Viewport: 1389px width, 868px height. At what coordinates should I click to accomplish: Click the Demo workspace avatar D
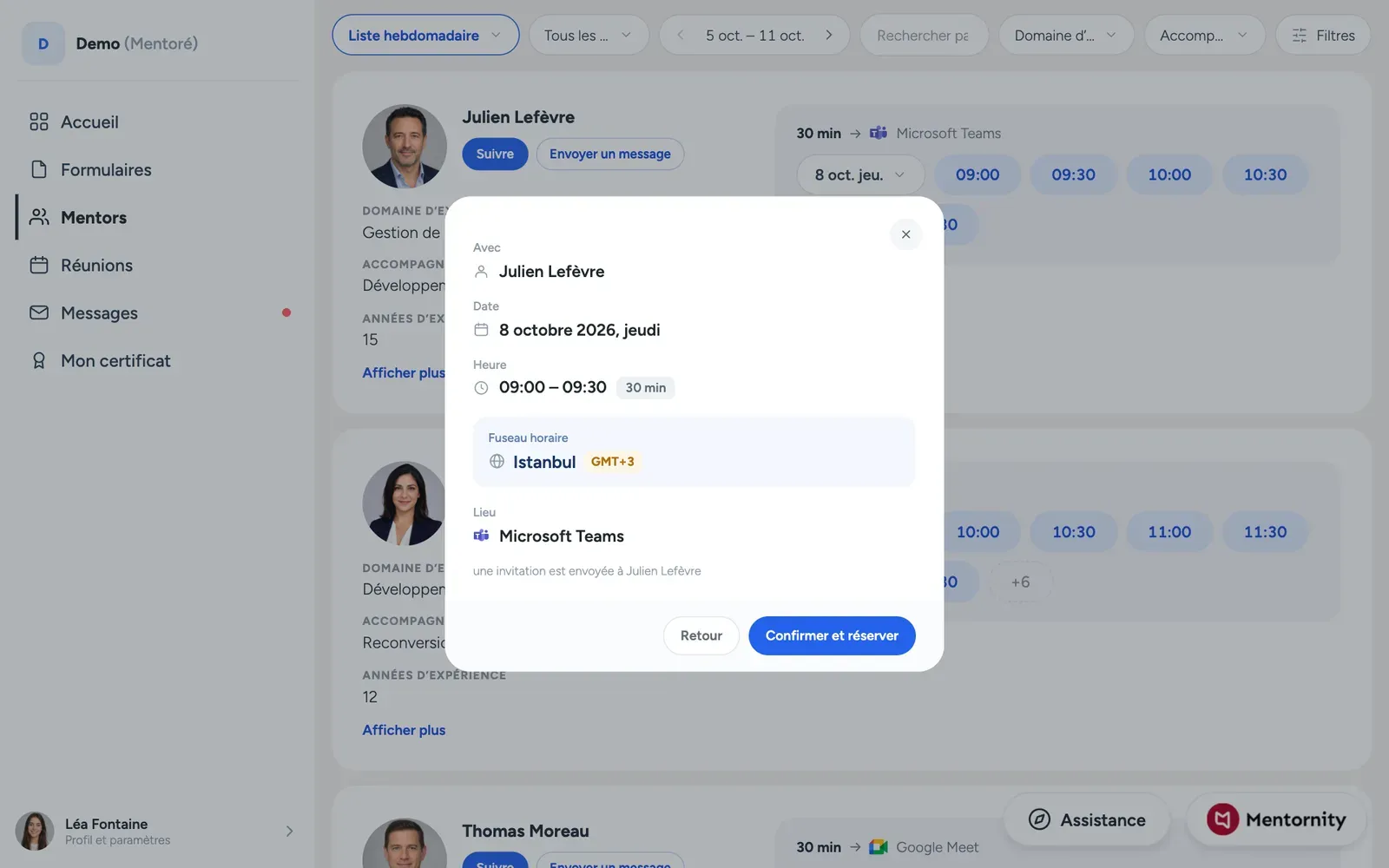point(43,43)
